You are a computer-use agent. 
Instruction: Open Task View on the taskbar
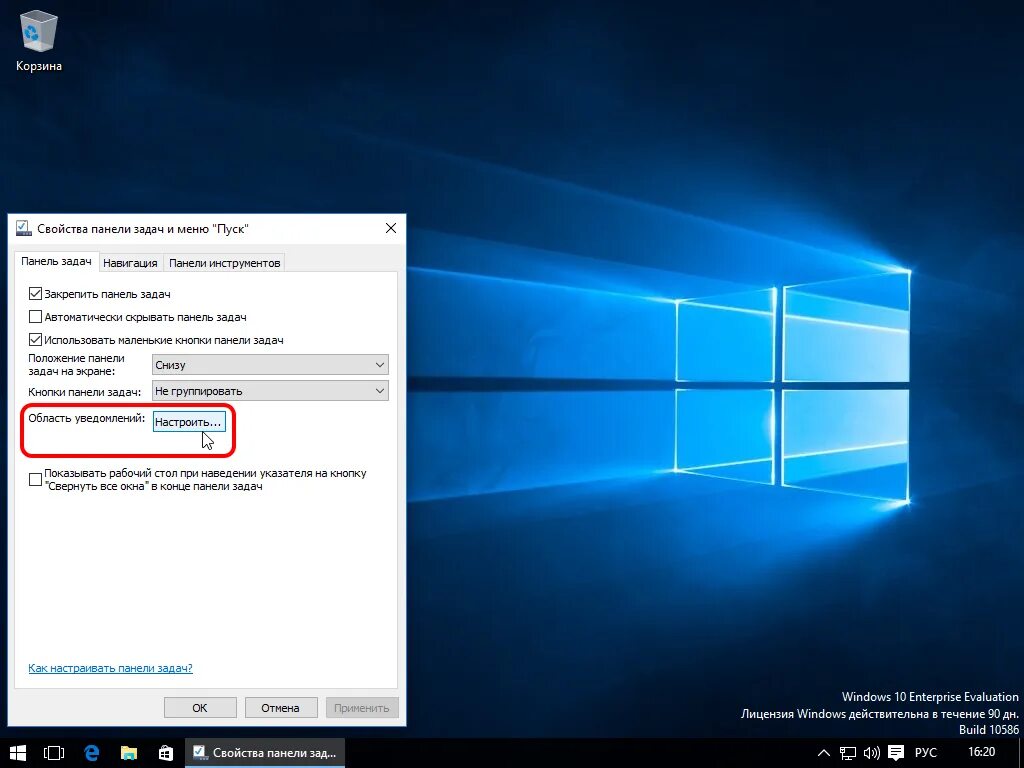pos(54,753)
